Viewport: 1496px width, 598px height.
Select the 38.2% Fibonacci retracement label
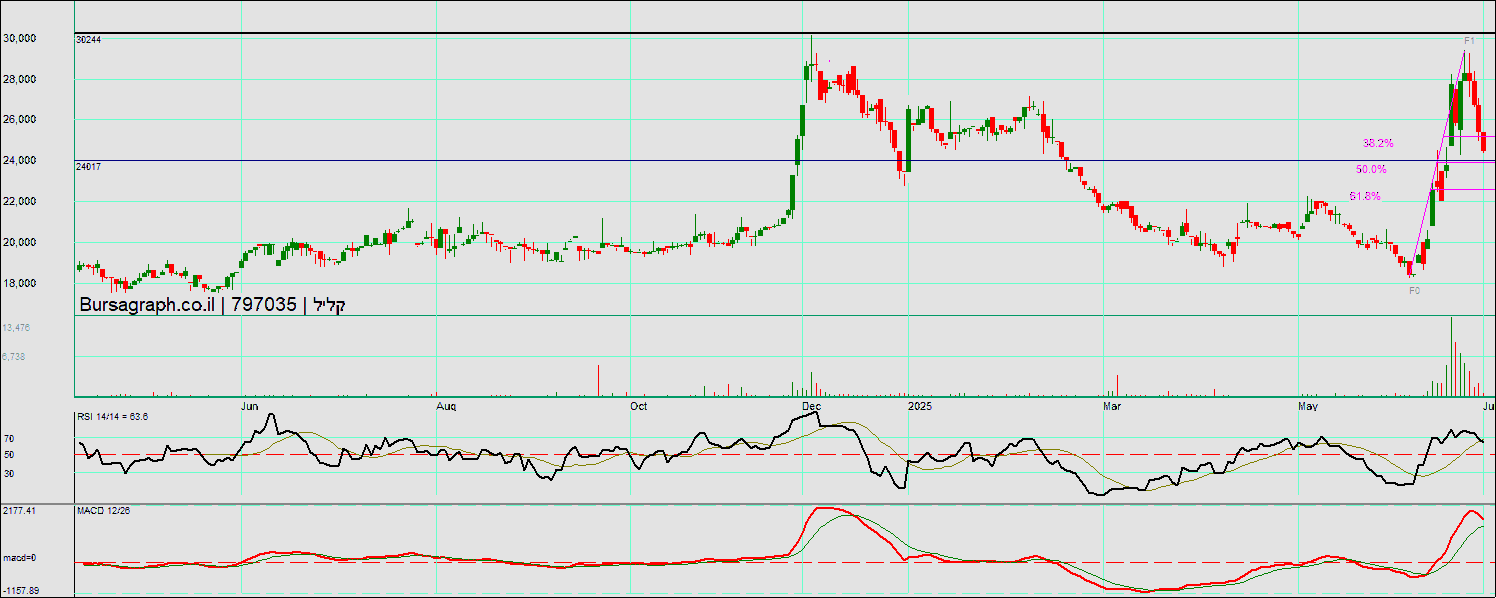[x=1378, y=144]
